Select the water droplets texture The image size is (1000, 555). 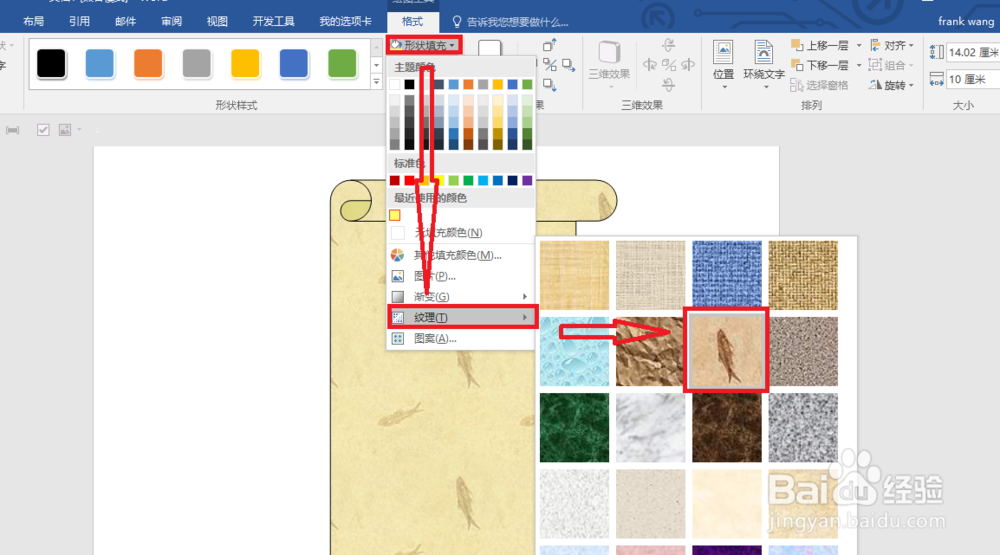click(574, 352)
